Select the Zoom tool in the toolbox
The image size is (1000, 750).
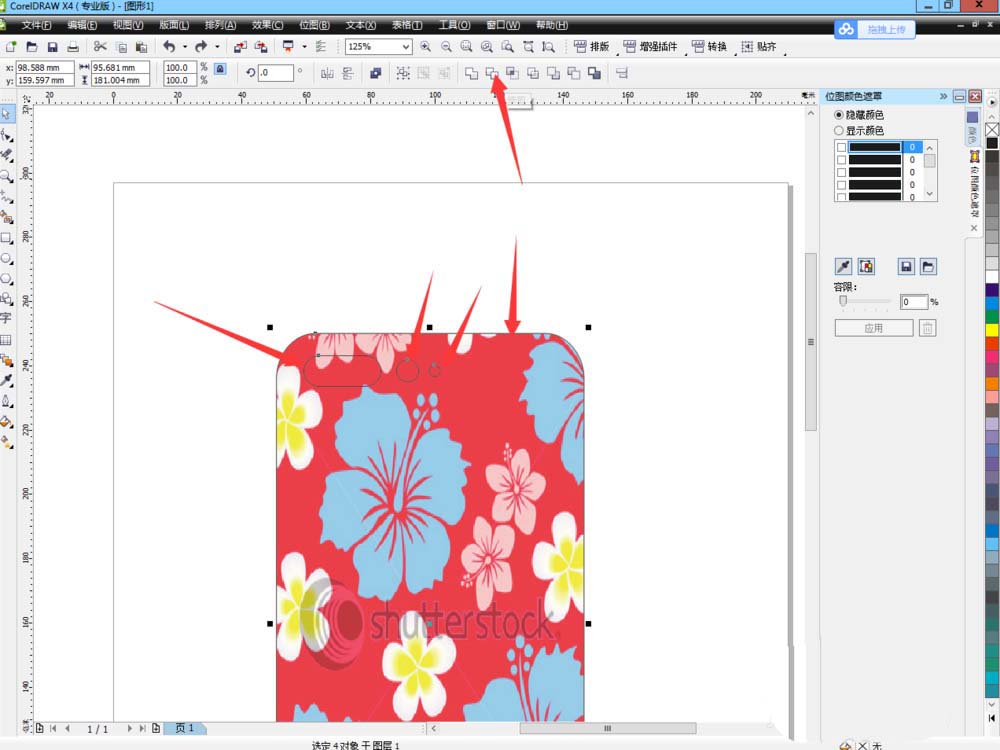[6, 176]
